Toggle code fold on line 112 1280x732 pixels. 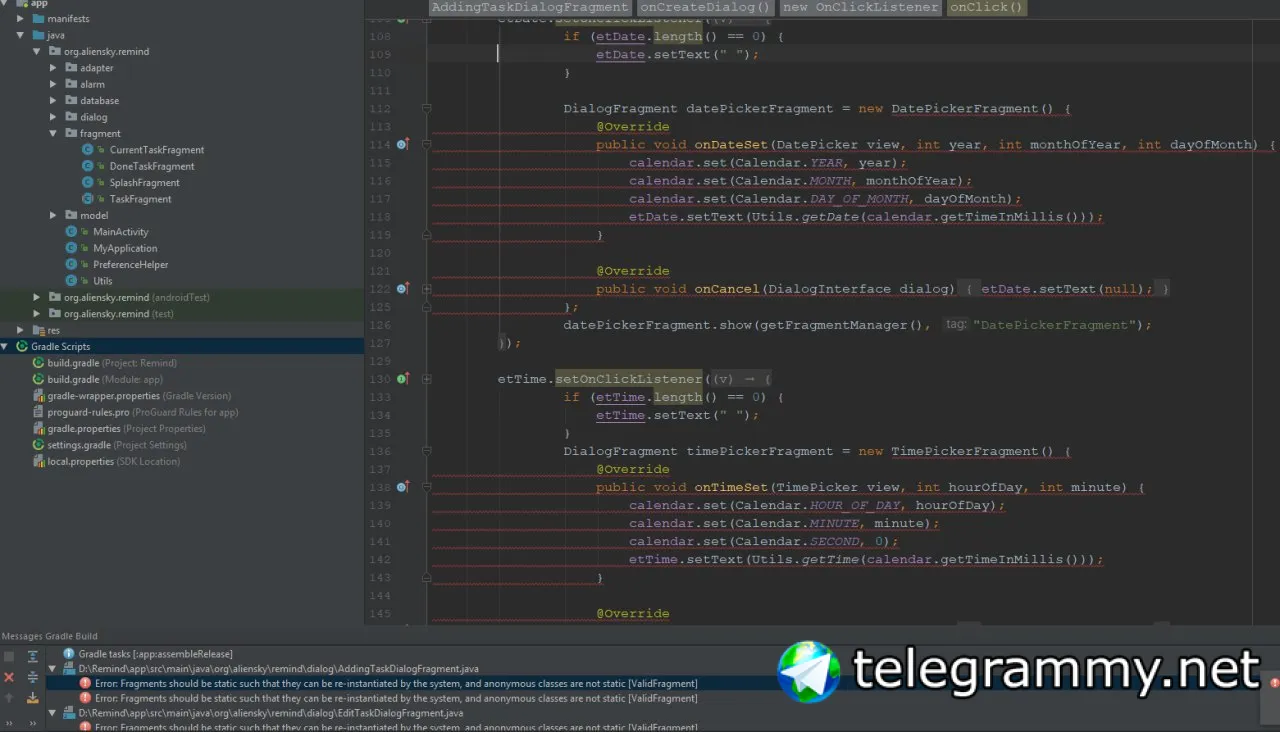[x=426, y=109]
